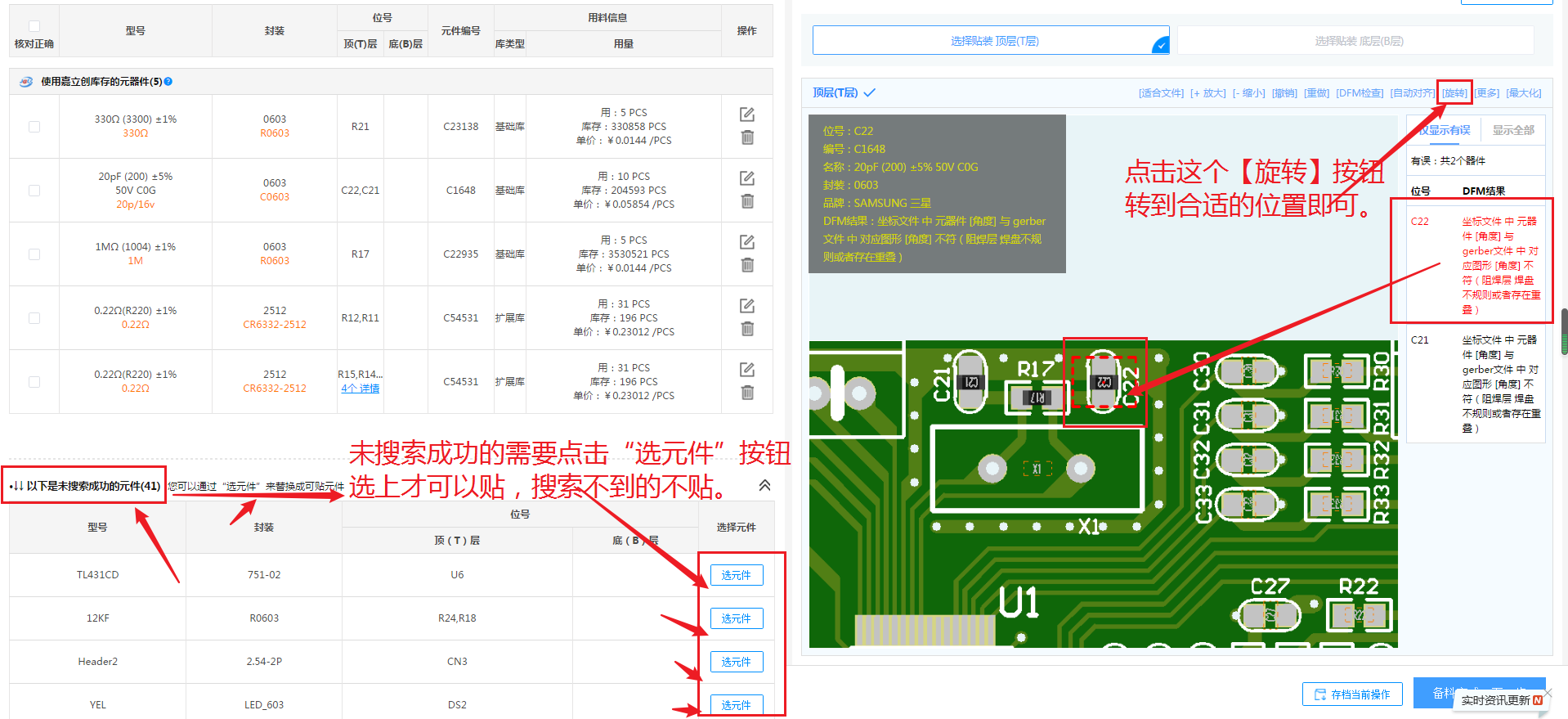Screen dimensions: 1568x719
Task: Click the 330Ω orange value label
Action: (x=136, y=133)
